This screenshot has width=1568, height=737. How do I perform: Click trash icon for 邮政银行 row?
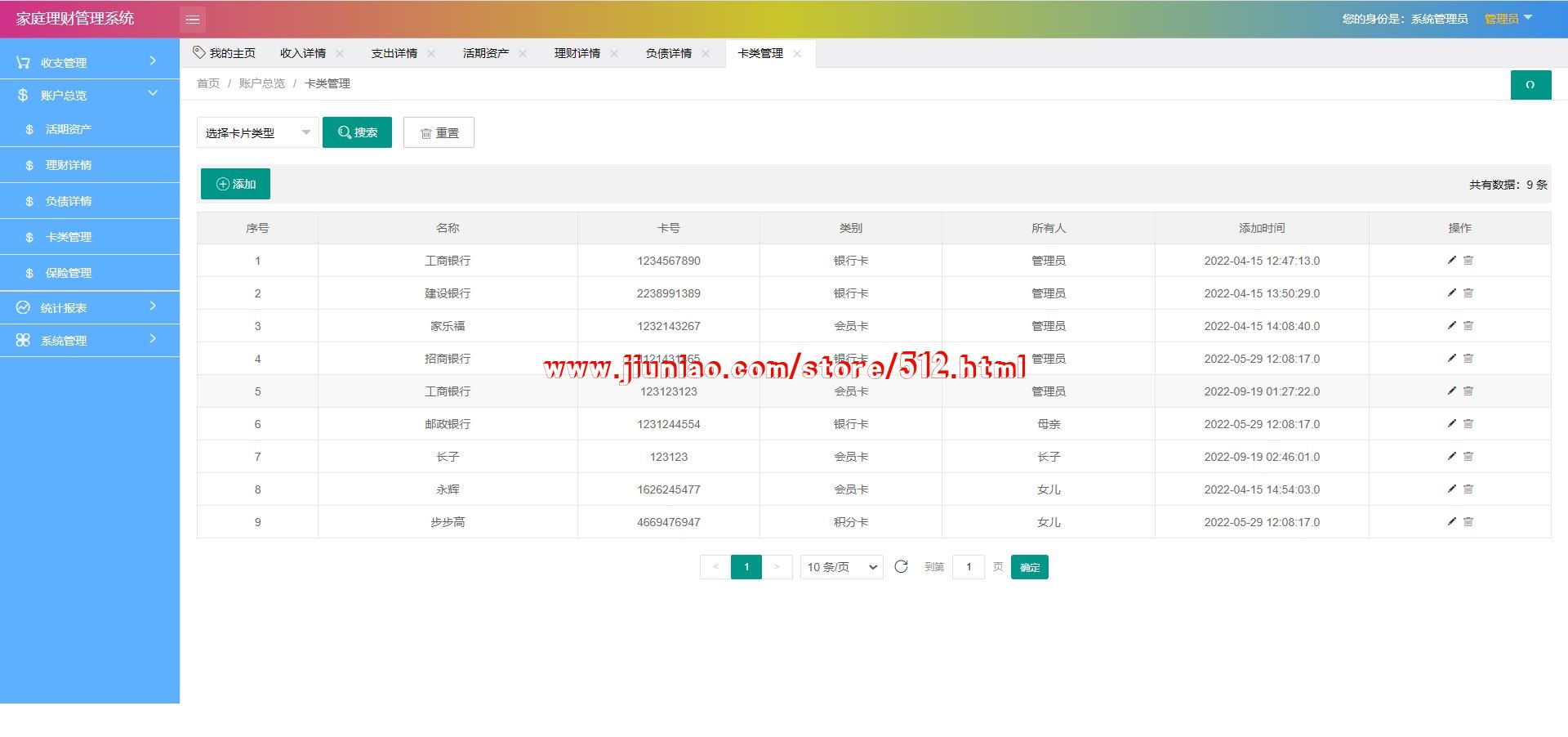pos(1468,424)
